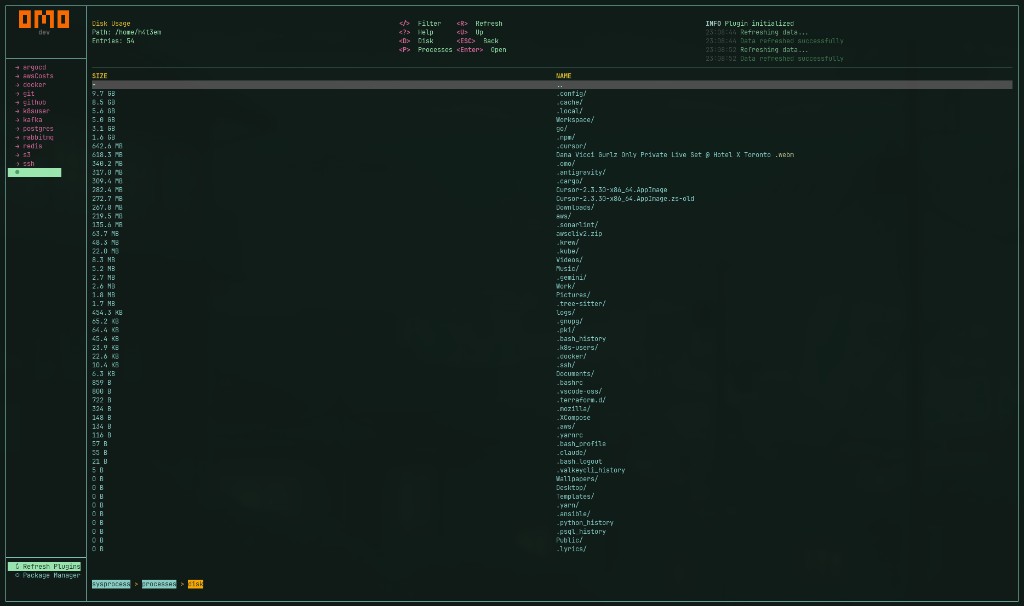Image resolution: width=1024 pixels, height=606 pixels.
Task: Click the orange OMO logo
Action: point(44,20)
